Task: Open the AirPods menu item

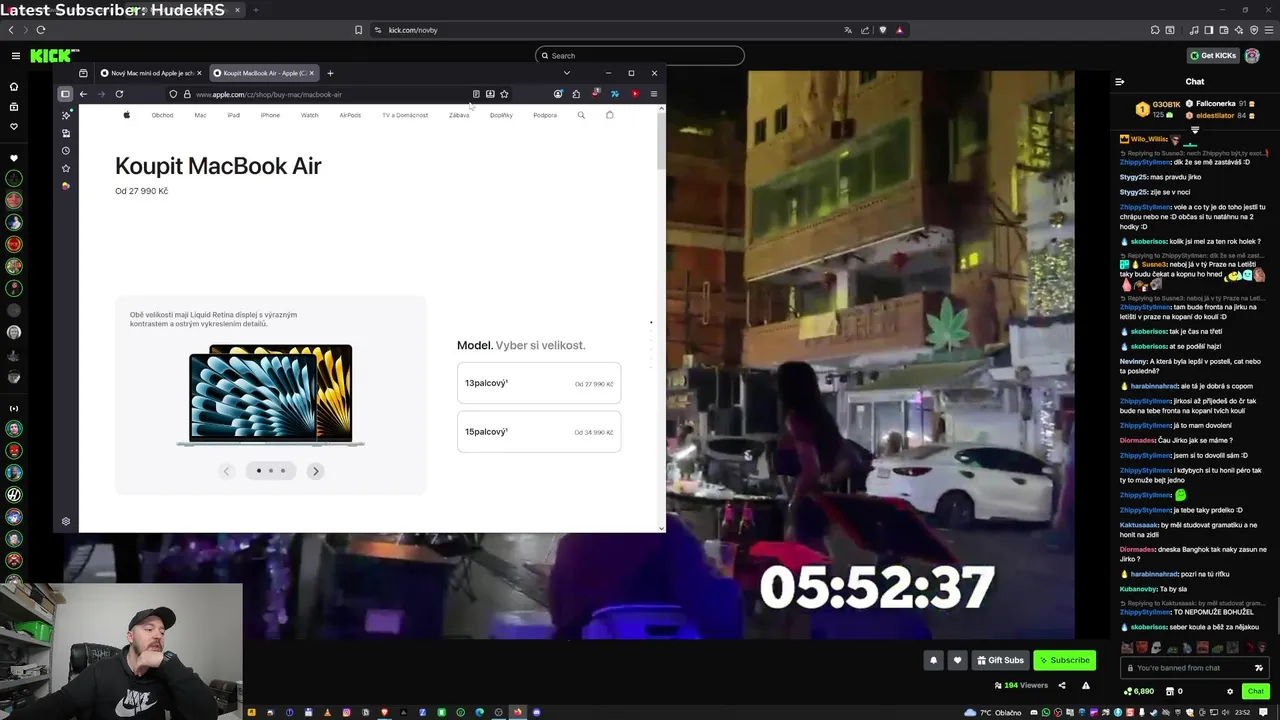Action: click(x=350, y=115)
